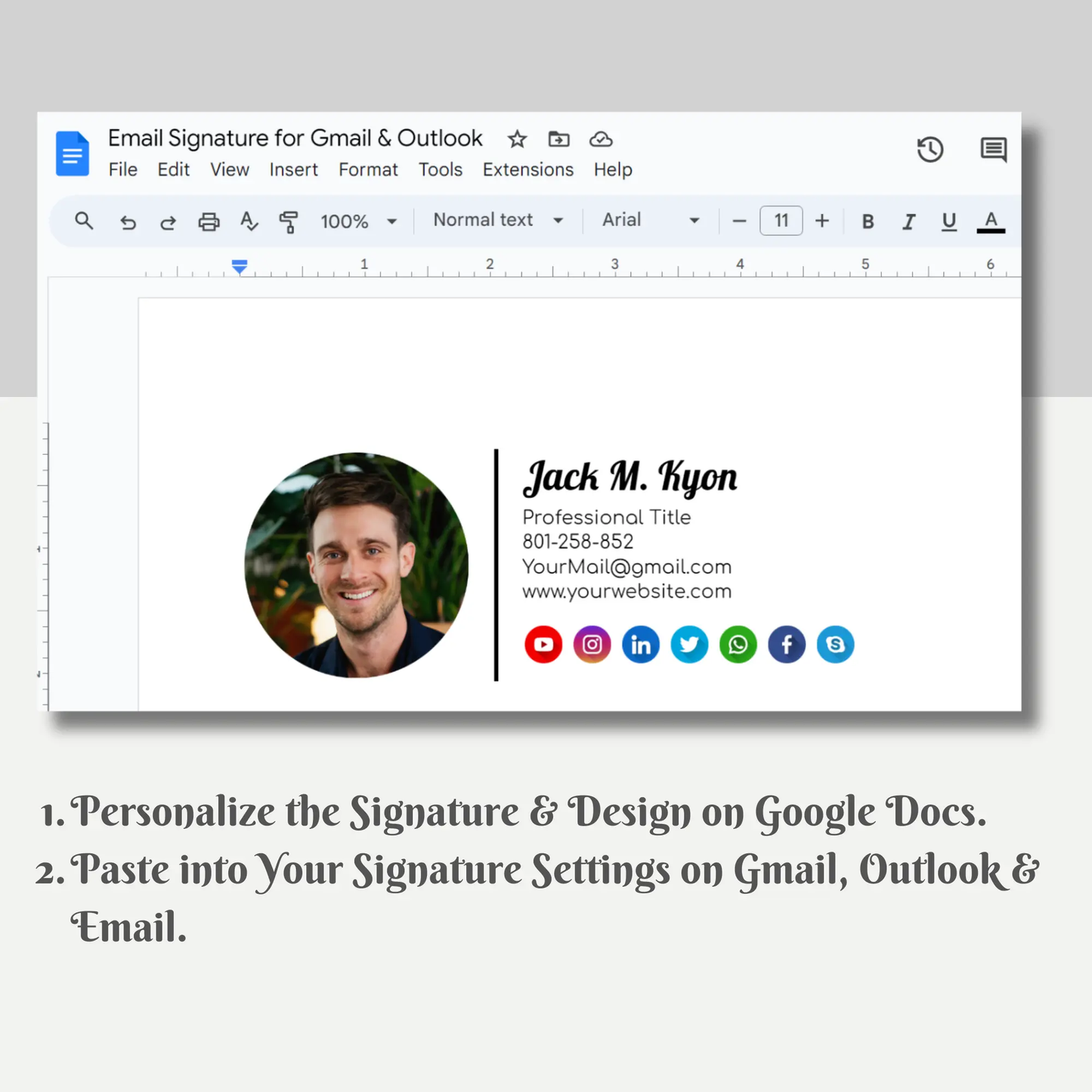This screenshot has width=1092, height=1092.
Task: Click the document title text
Action: tap(295, 138)
